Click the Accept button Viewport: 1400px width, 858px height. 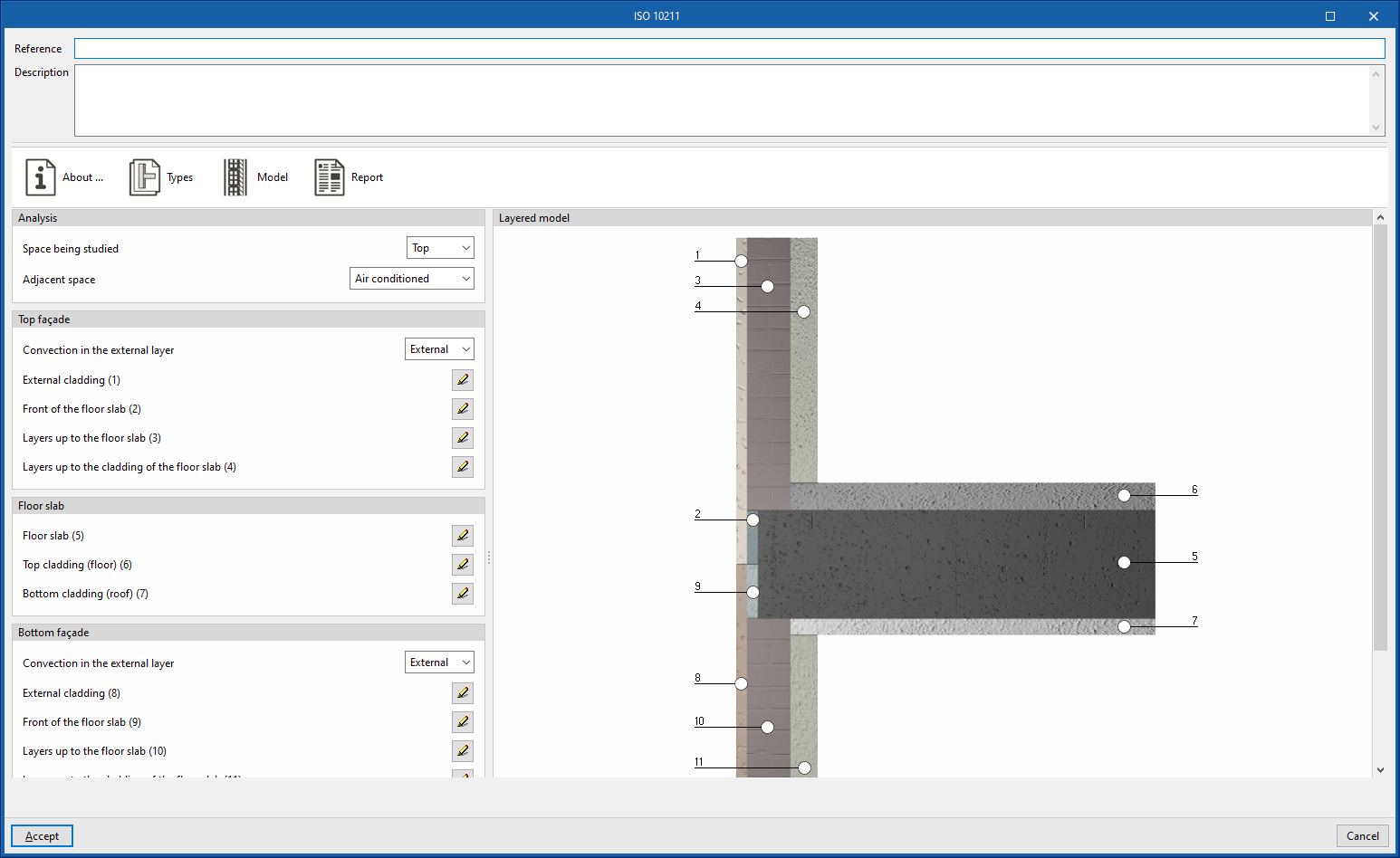(42, 836)
